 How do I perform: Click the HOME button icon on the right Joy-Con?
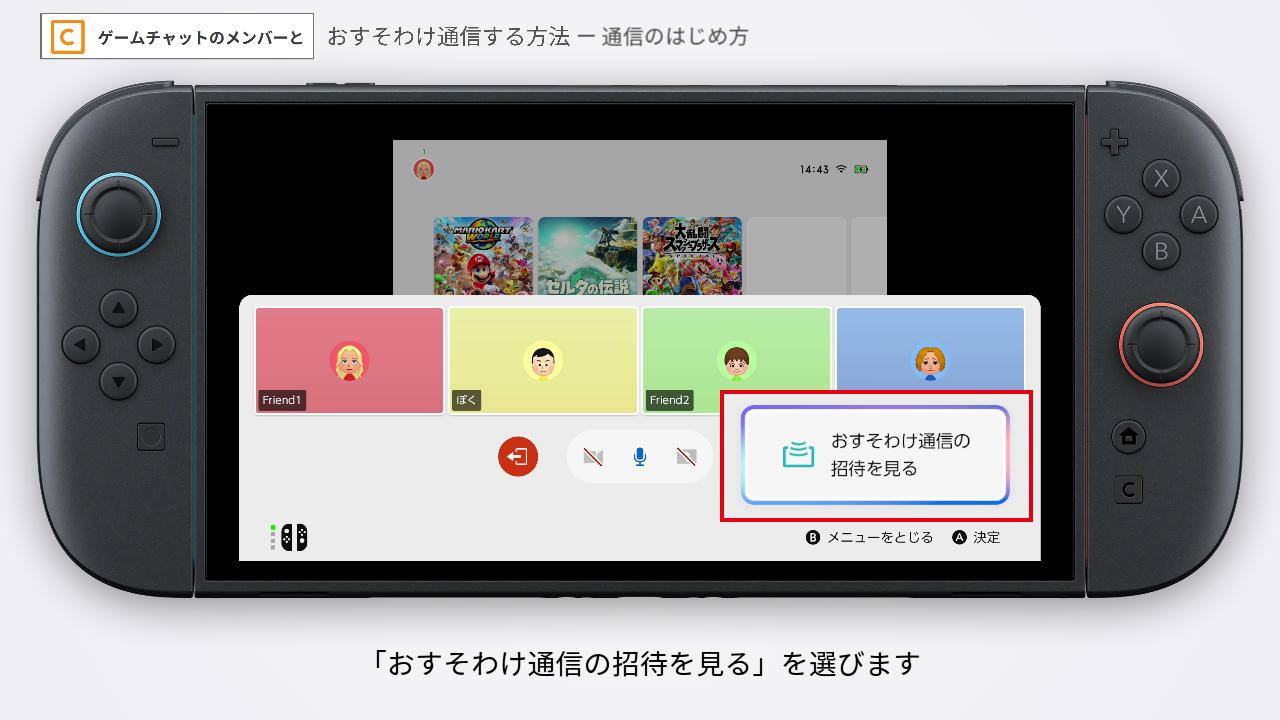coord(1130,437)
